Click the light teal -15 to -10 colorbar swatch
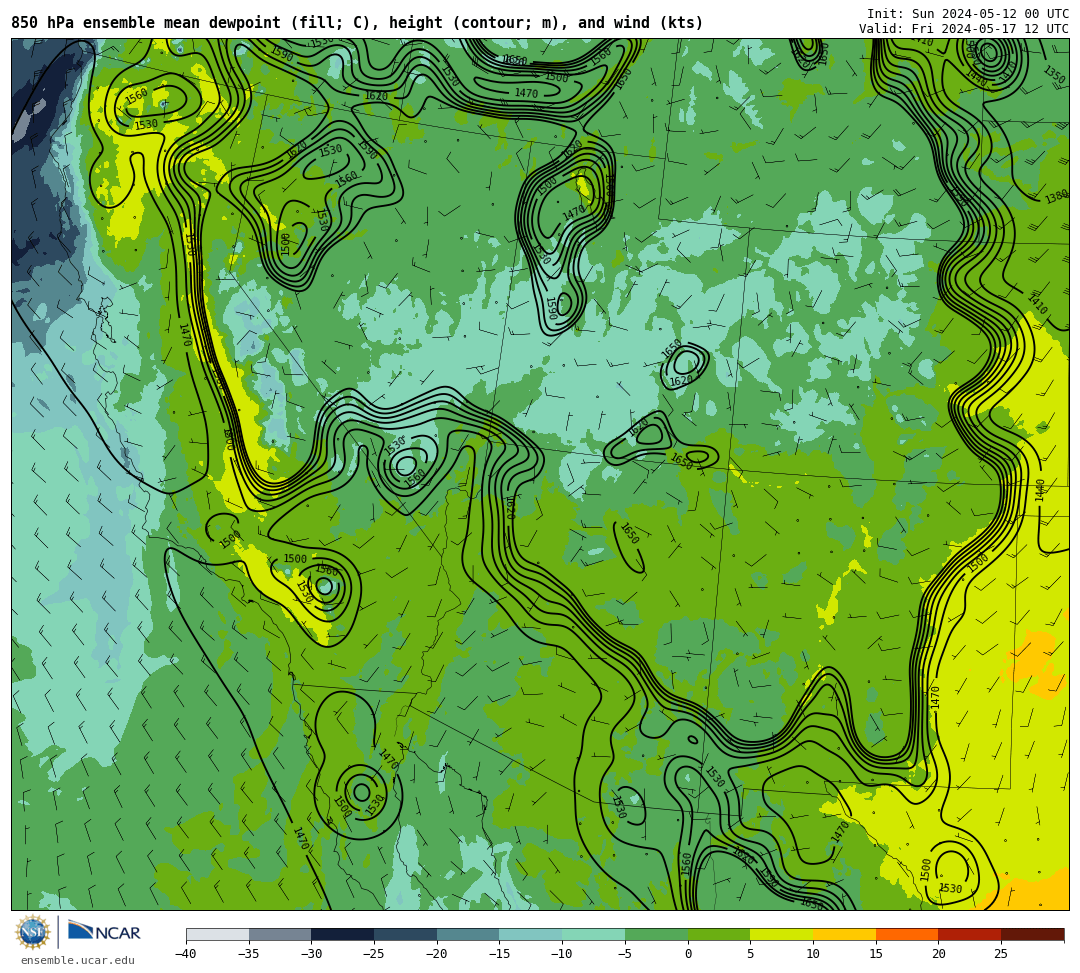1080x973 pixels. pyautogui.click(x=531, y=934)
